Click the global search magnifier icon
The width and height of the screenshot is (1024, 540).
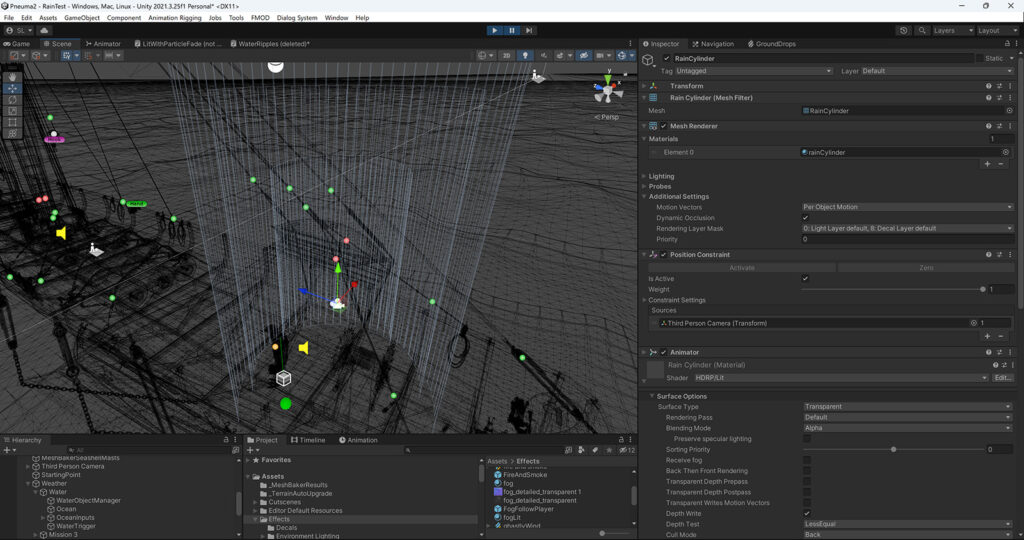pos(920,31)
